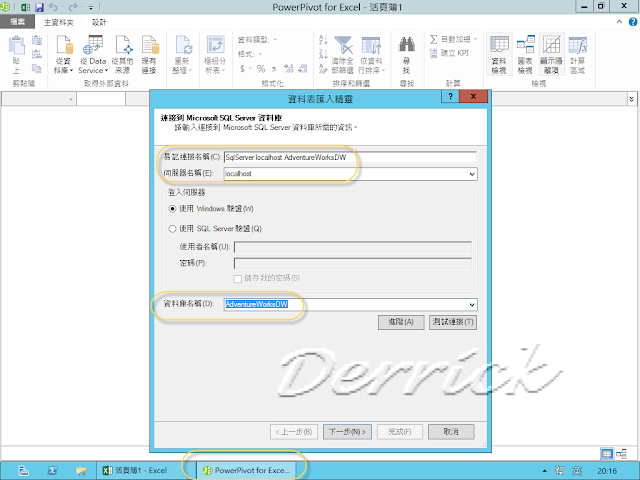Collapse the ribbon with the top-right chevron
This screenshot has width=640, height=480.
[619, 22]
